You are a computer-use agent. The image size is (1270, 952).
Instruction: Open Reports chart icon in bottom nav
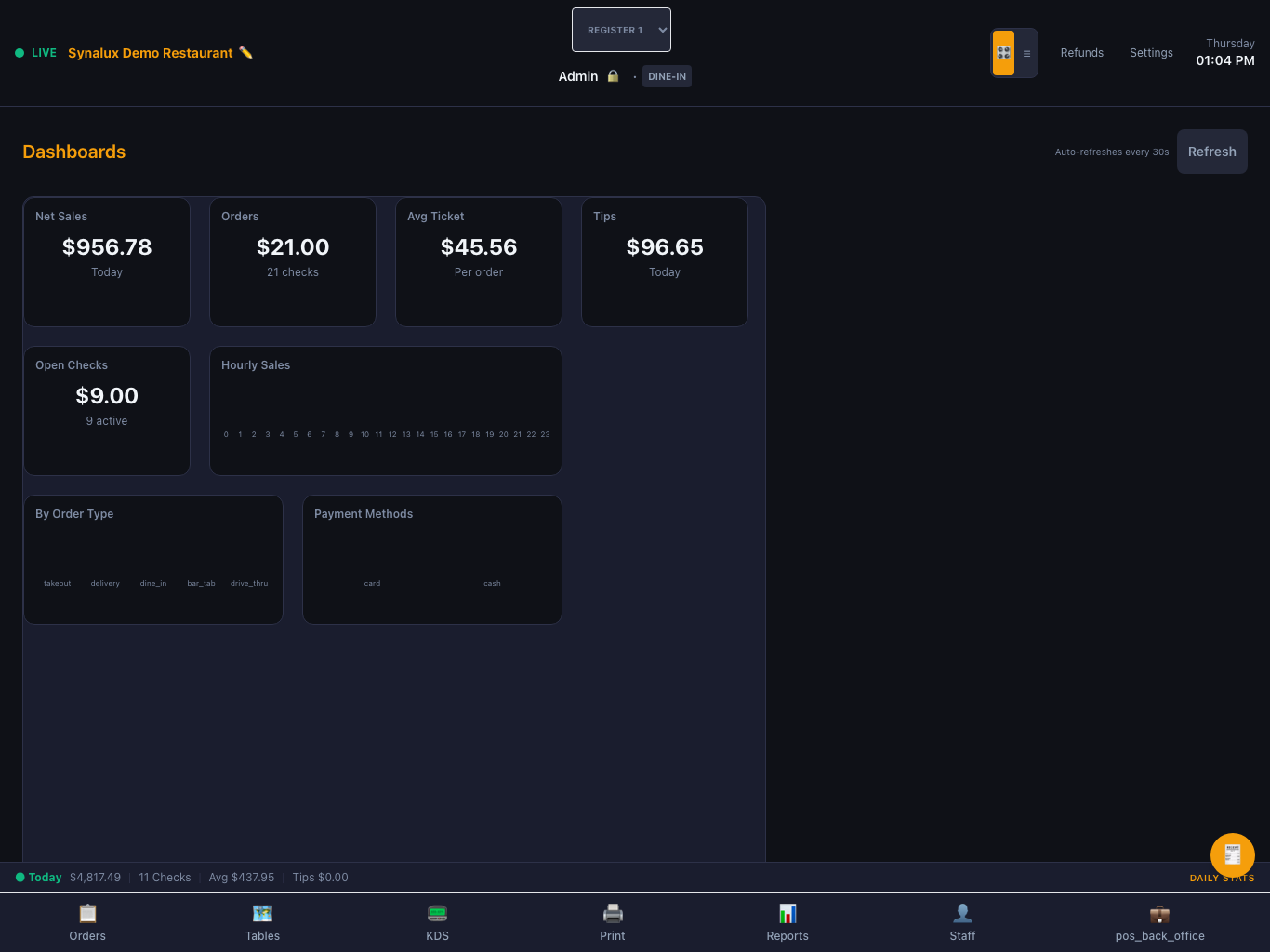[787, 914]
